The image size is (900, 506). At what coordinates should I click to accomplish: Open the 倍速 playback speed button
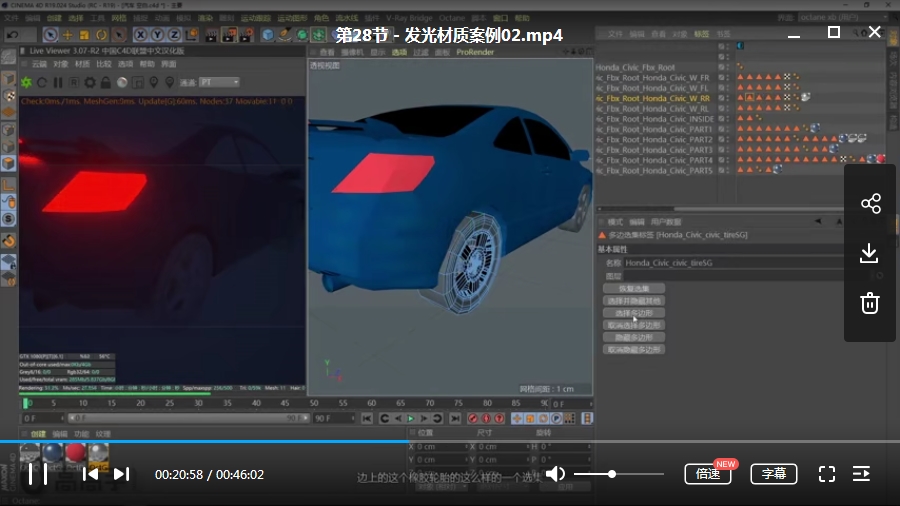tap(708, 474)
